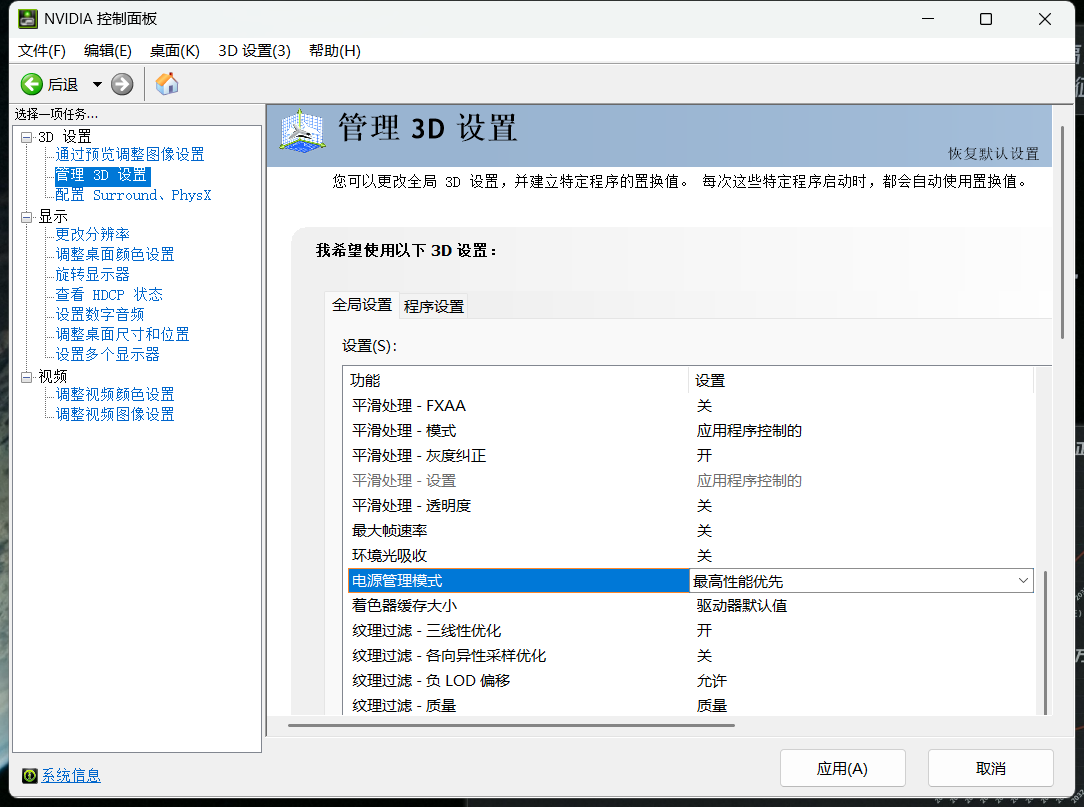The height and width of the screenshot is (807, 1084).
Task: Click the 取消 button
Action: (x=990, y=768)
